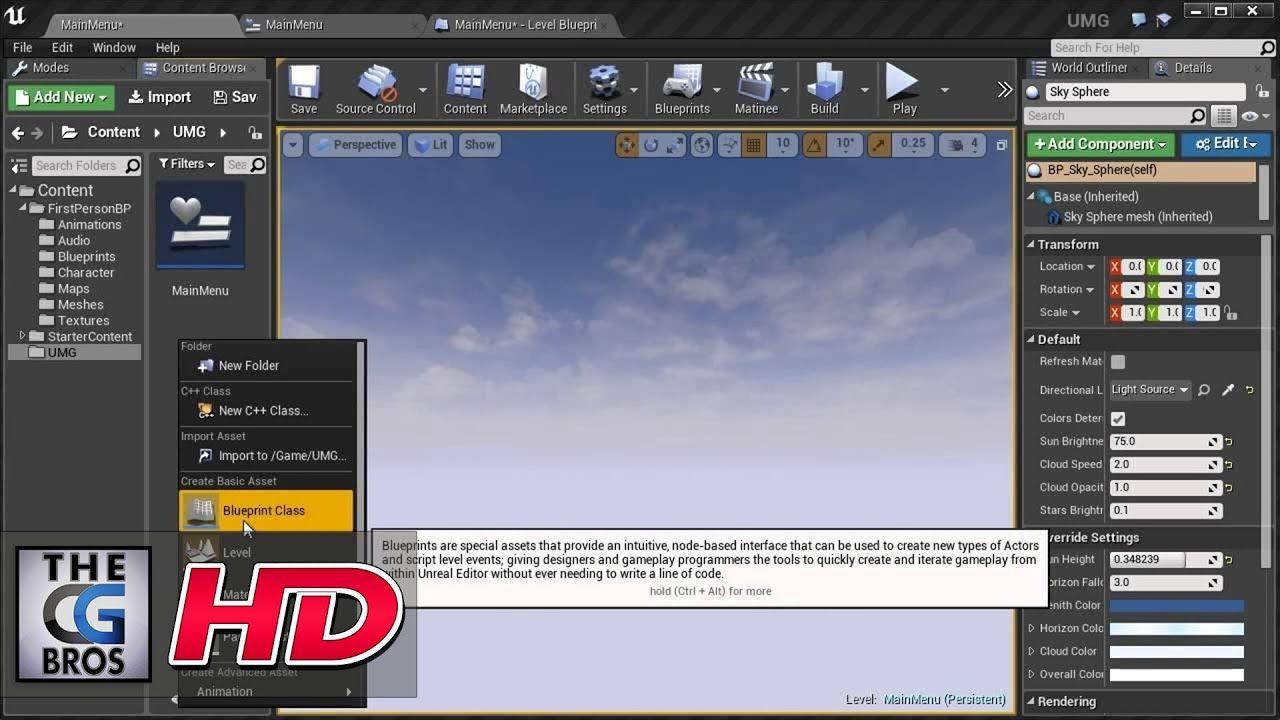Click the Save toolbar icon
This screenshot has width=1280, height=720.
click(303, 89)
